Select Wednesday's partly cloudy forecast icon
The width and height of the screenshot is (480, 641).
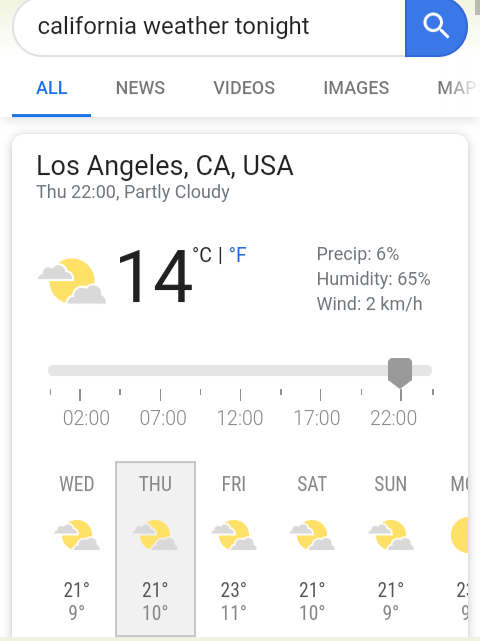click(x=77, y=535)
